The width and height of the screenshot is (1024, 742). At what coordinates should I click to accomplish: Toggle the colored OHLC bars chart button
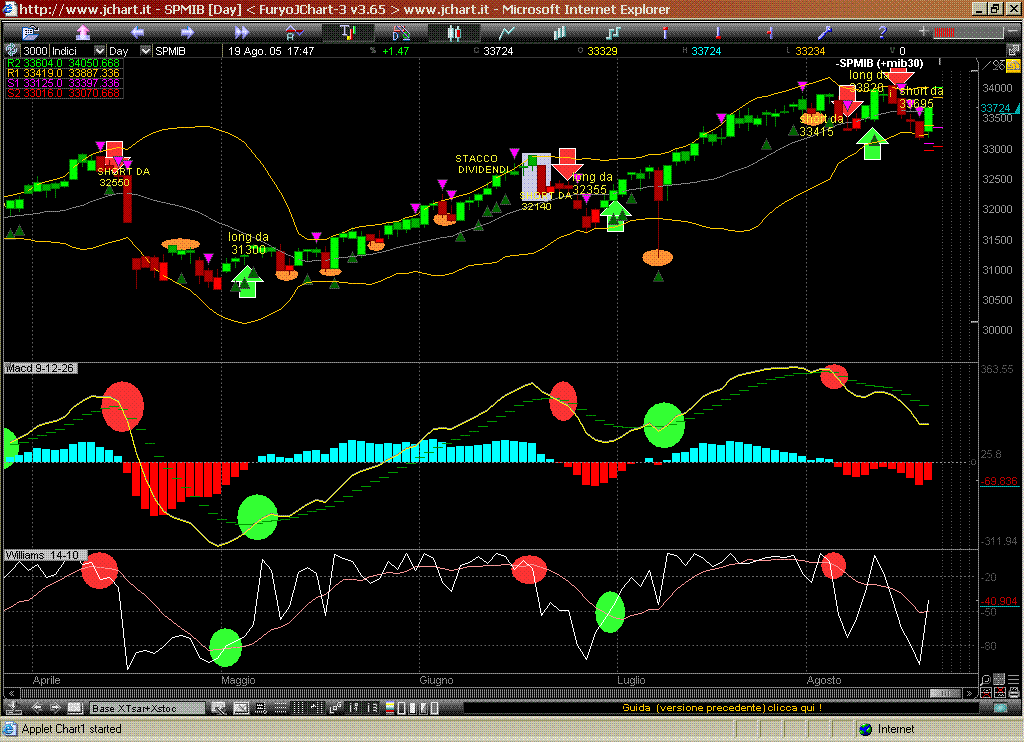click(347, 33)
